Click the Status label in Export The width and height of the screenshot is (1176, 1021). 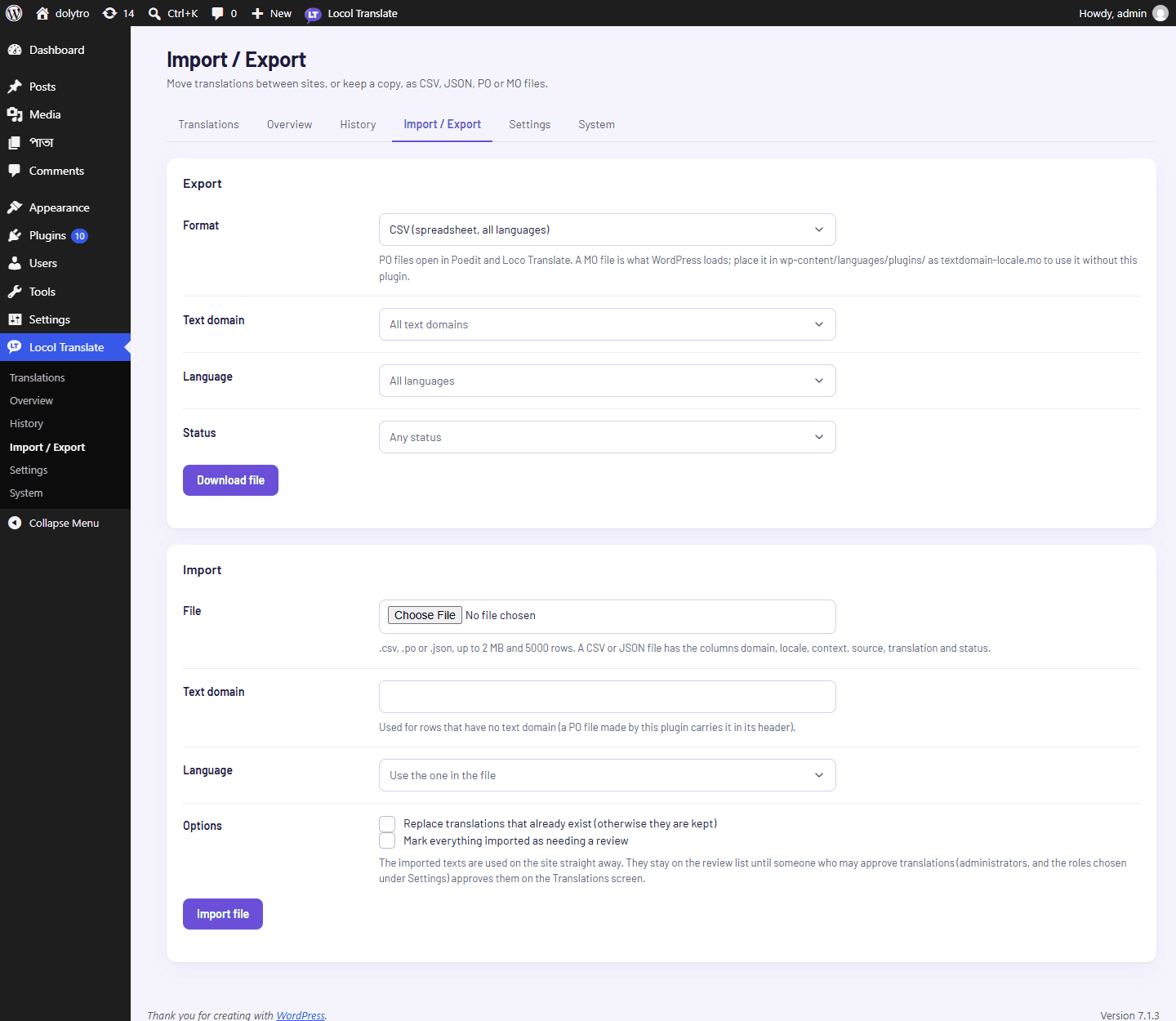199,433
